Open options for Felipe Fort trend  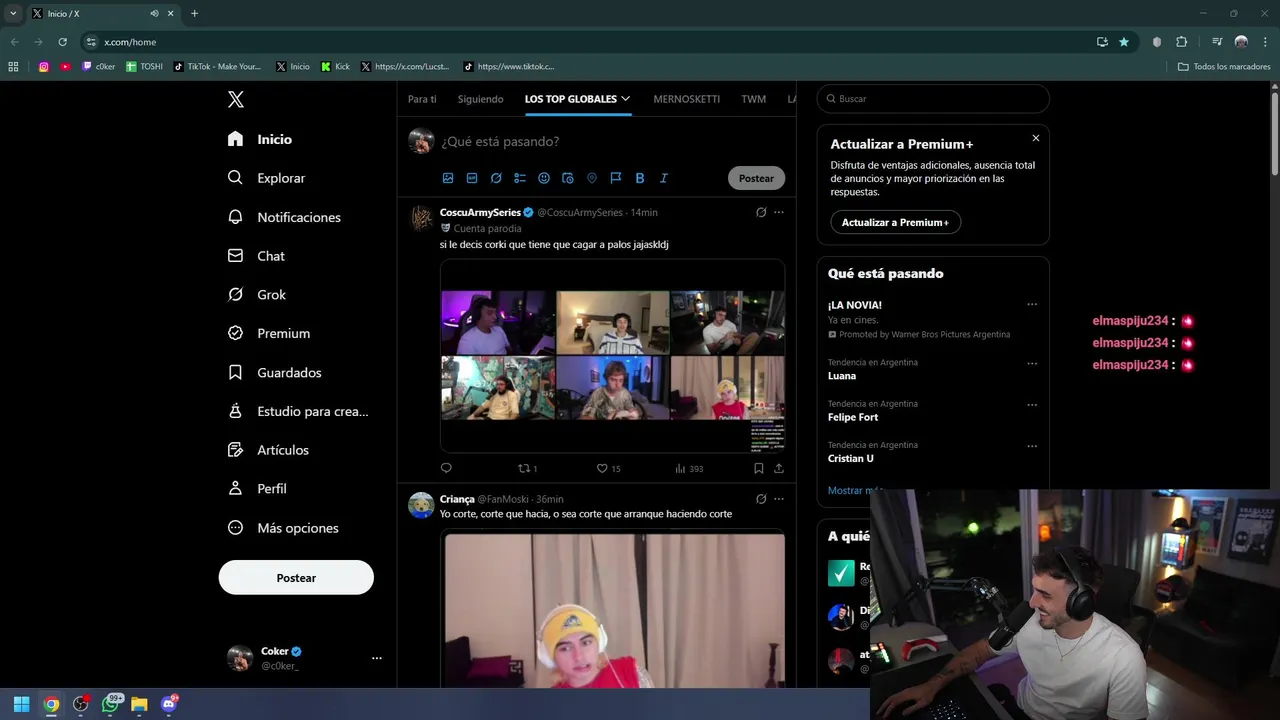coord(1032,405)
